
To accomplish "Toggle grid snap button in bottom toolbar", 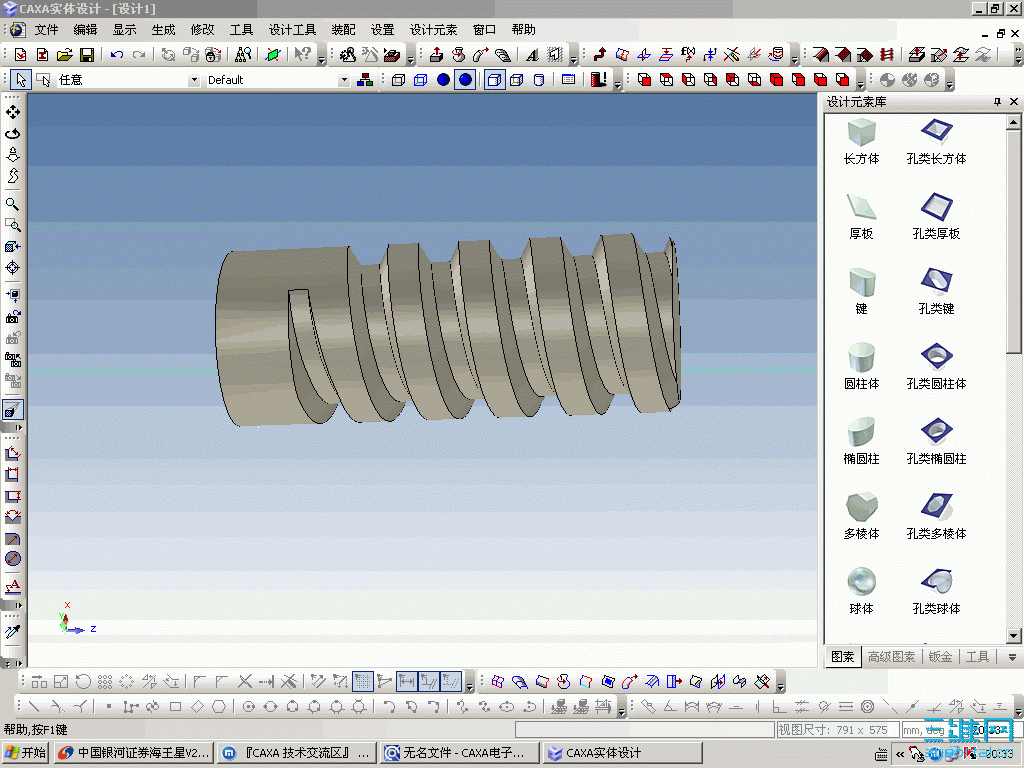I will pos(362,682).
